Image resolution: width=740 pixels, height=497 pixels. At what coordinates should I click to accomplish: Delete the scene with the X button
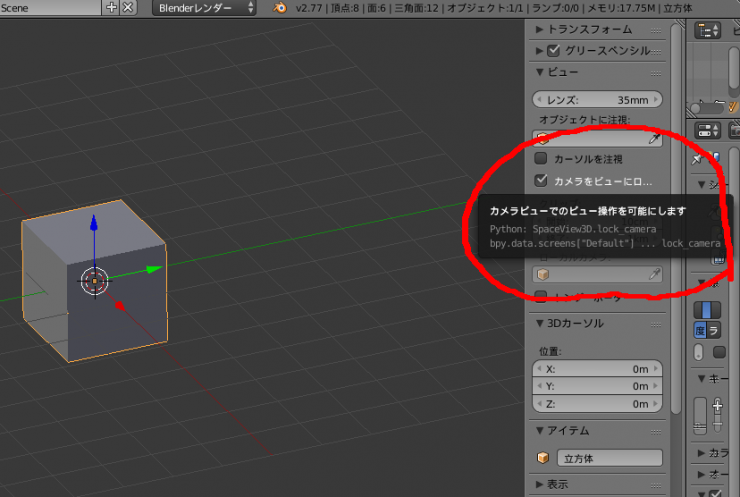128,8
